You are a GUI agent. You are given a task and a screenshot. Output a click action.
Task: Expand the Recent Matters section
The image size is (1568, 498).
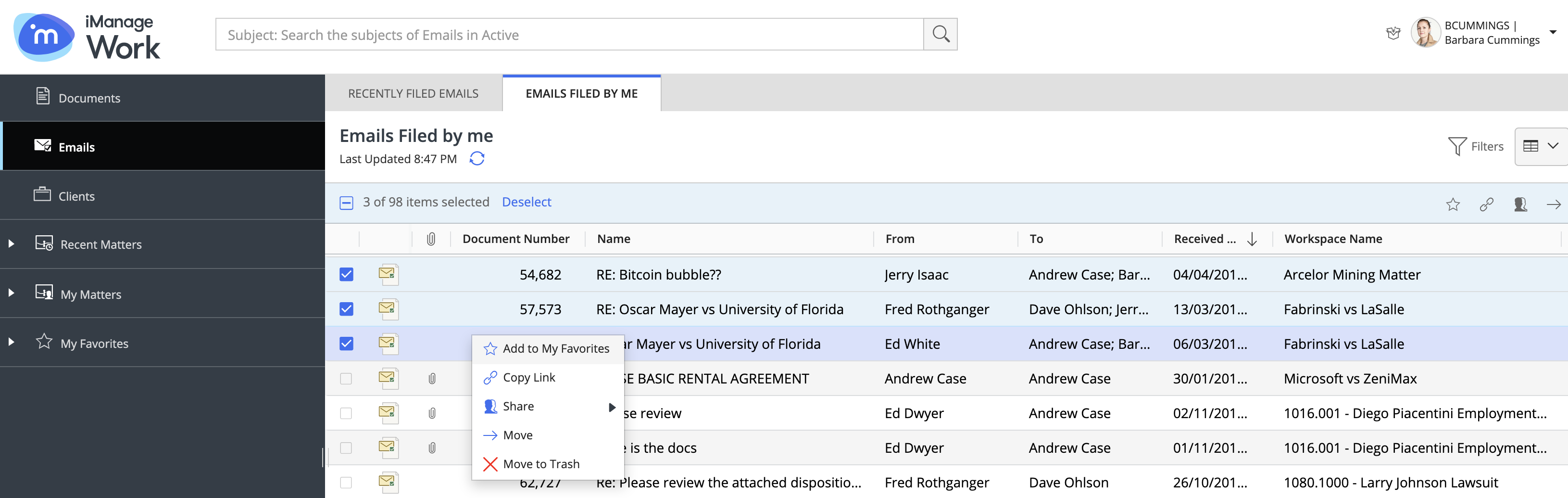pos(11,243)
